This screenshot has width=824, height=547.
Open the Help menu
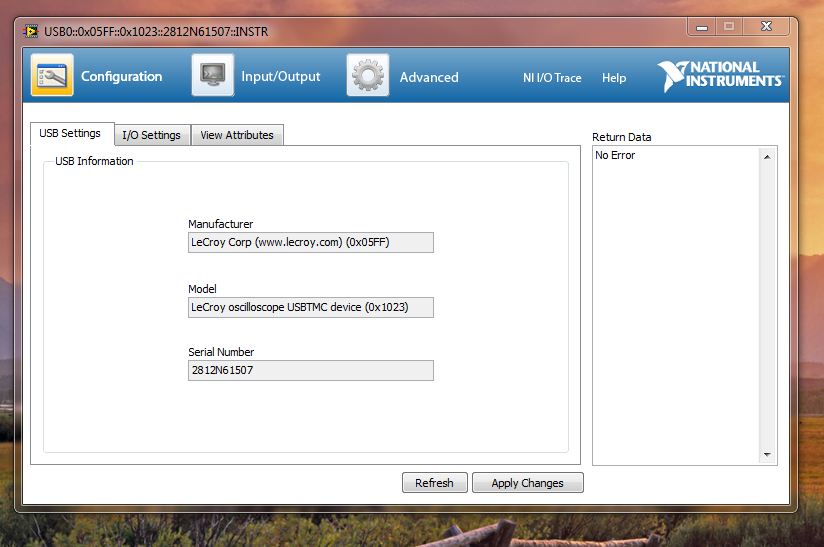[x=614, y=78]
